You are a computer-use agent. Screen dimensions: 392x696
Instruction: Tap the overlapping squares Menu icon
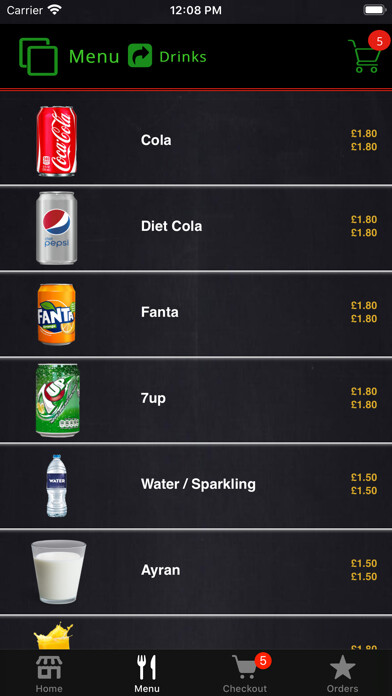(x=38, y=56)
